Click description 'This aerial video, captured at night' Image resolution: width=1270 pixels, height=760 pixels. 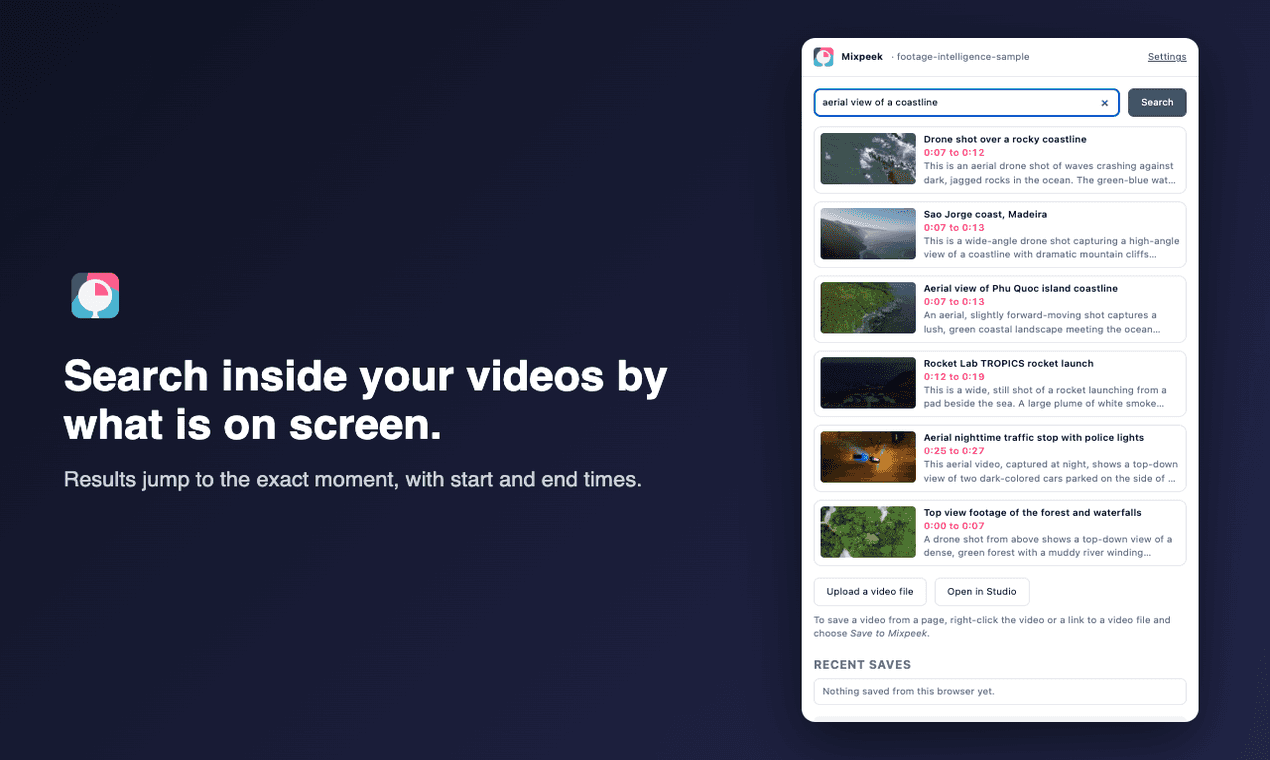1051,471
